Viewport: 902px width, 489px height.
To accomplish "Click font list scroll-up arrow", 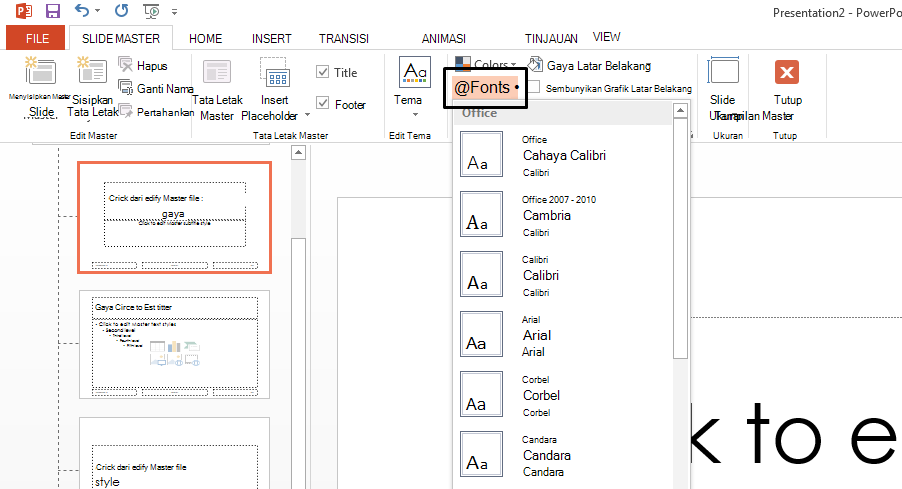I will [681, 110].
